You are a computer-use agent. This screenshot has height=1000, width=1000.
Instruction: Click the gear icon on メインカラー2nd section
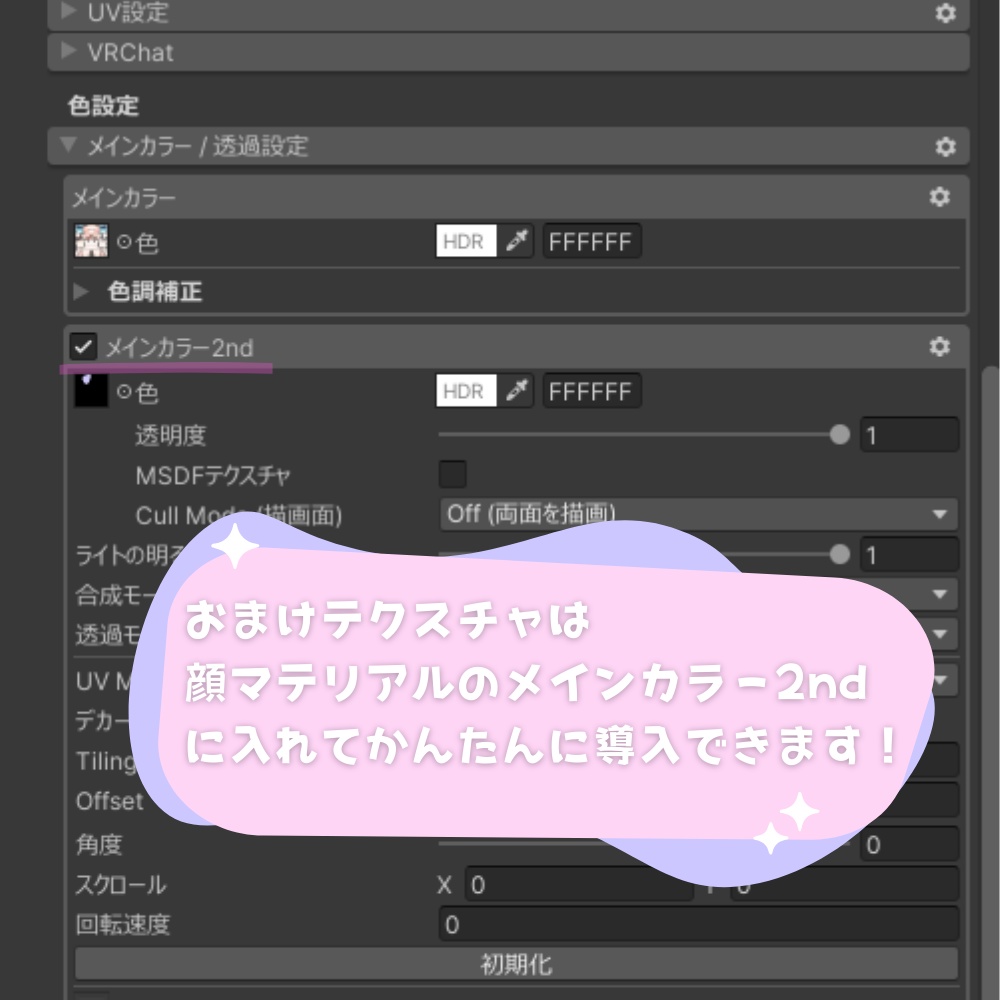[938, 347]
